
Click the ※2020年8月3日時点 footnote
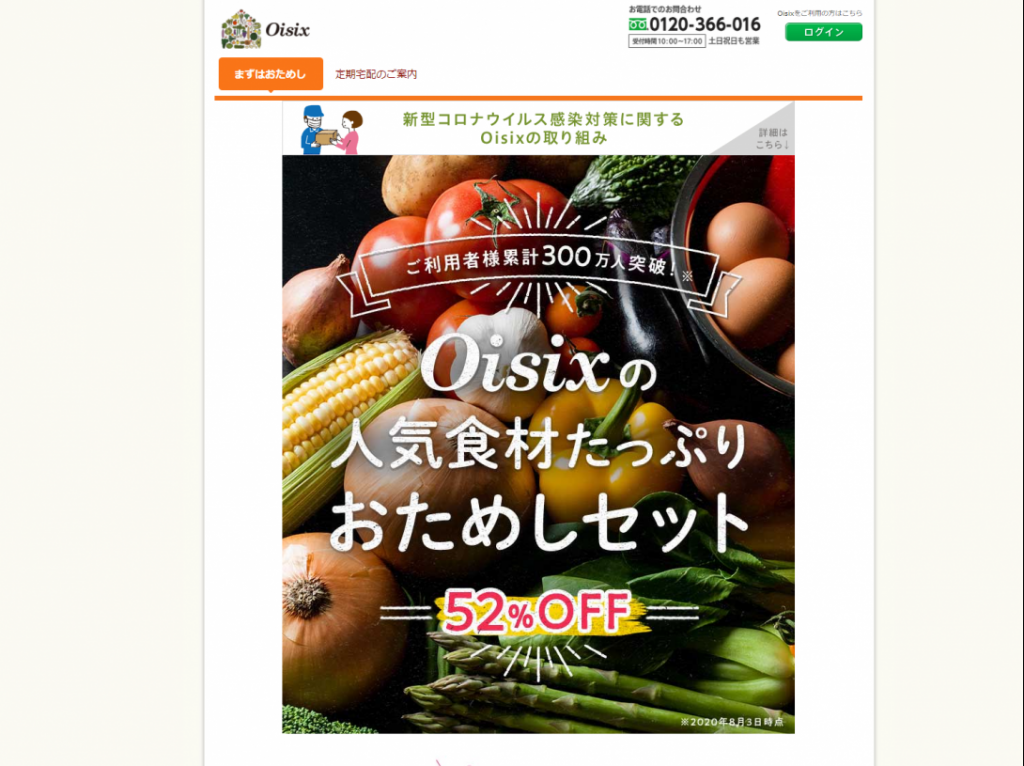point(731,722)
